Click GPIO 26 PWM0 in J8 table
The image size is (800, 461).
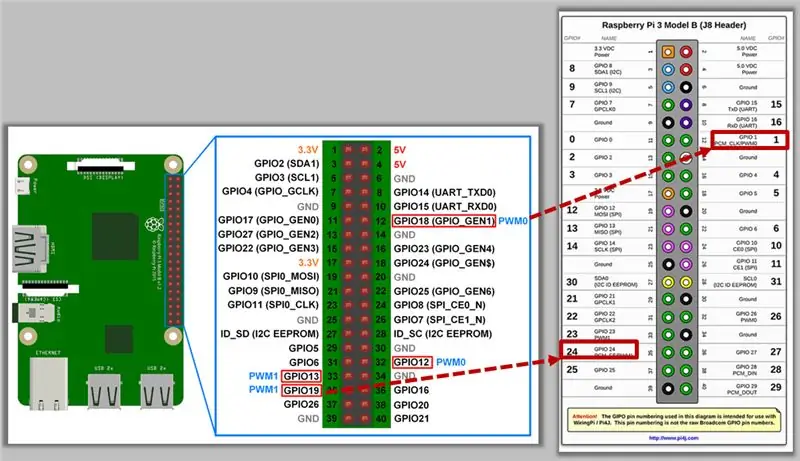(x=746, y=317)
